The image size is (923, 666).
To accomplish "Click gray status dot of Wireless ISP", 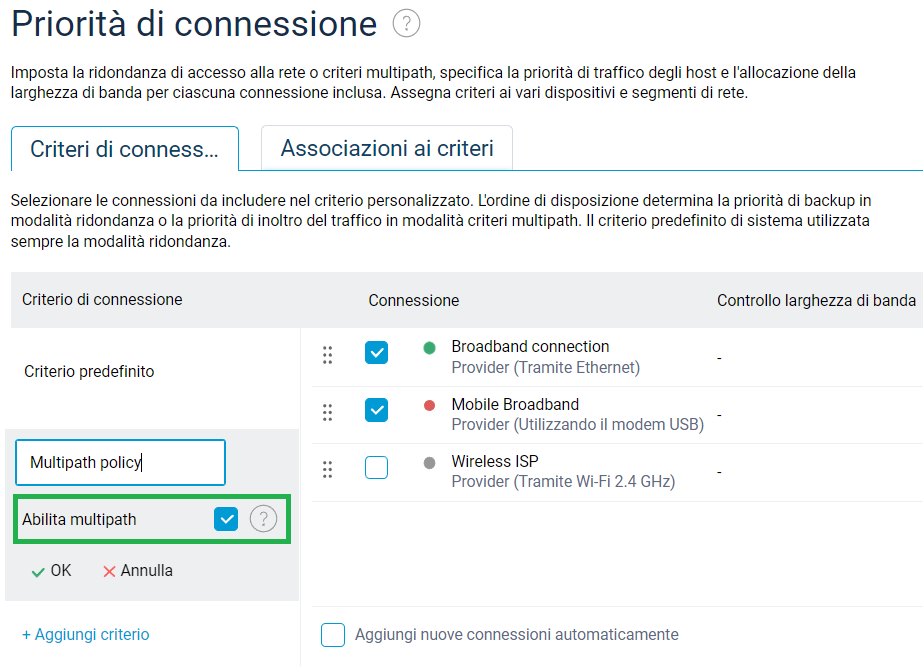I will click(430, 463).
